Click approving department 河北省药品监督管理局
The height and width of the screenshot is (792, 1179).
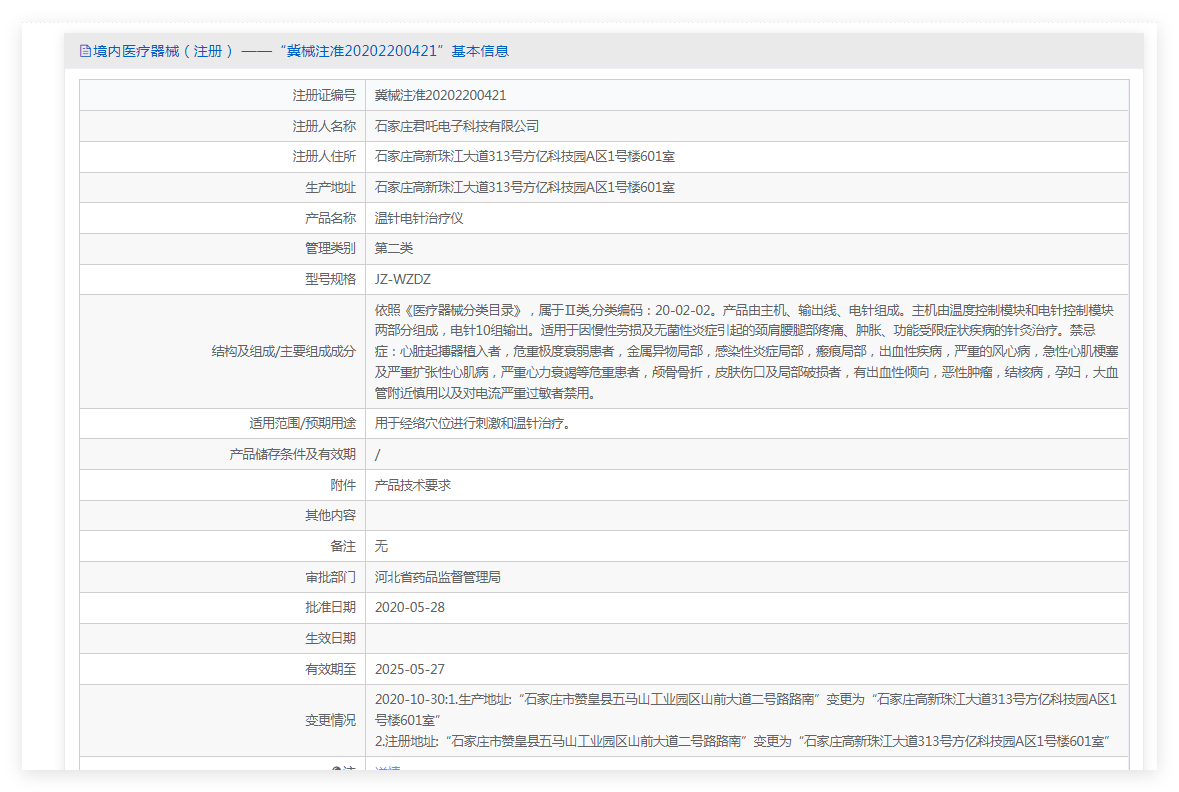point(438,577)
